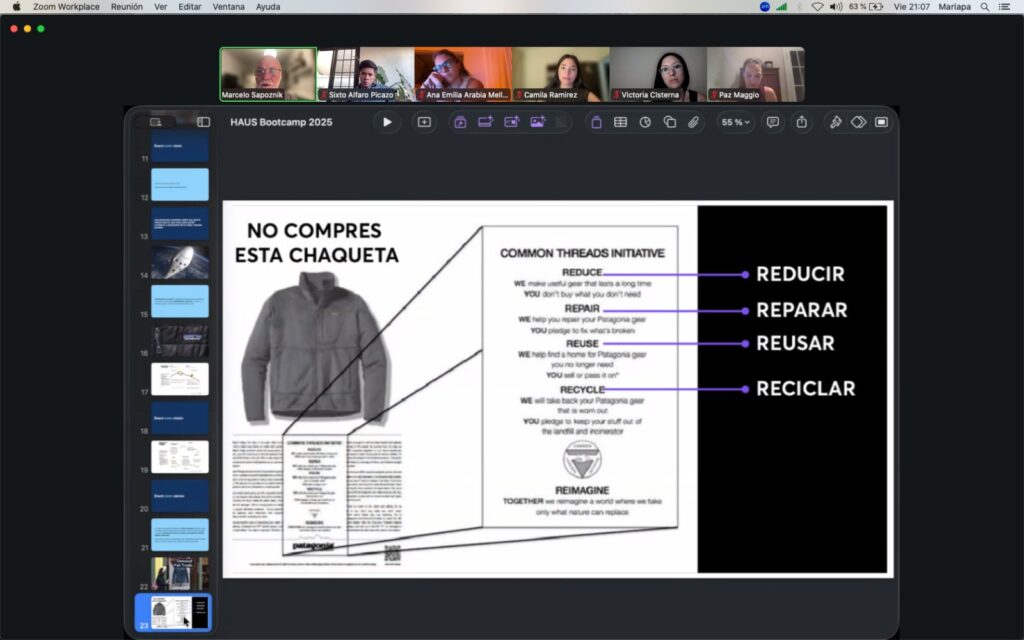Insert a table from the toolbar

click(620, 122)
